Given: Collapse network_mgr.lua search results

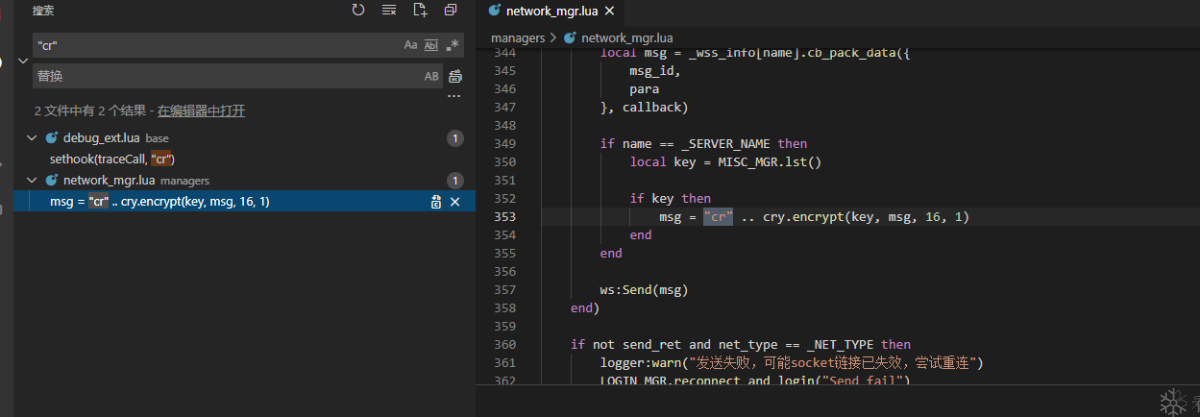Looking at the screenshot, I should pyautogui.click(x=32, y=180).
